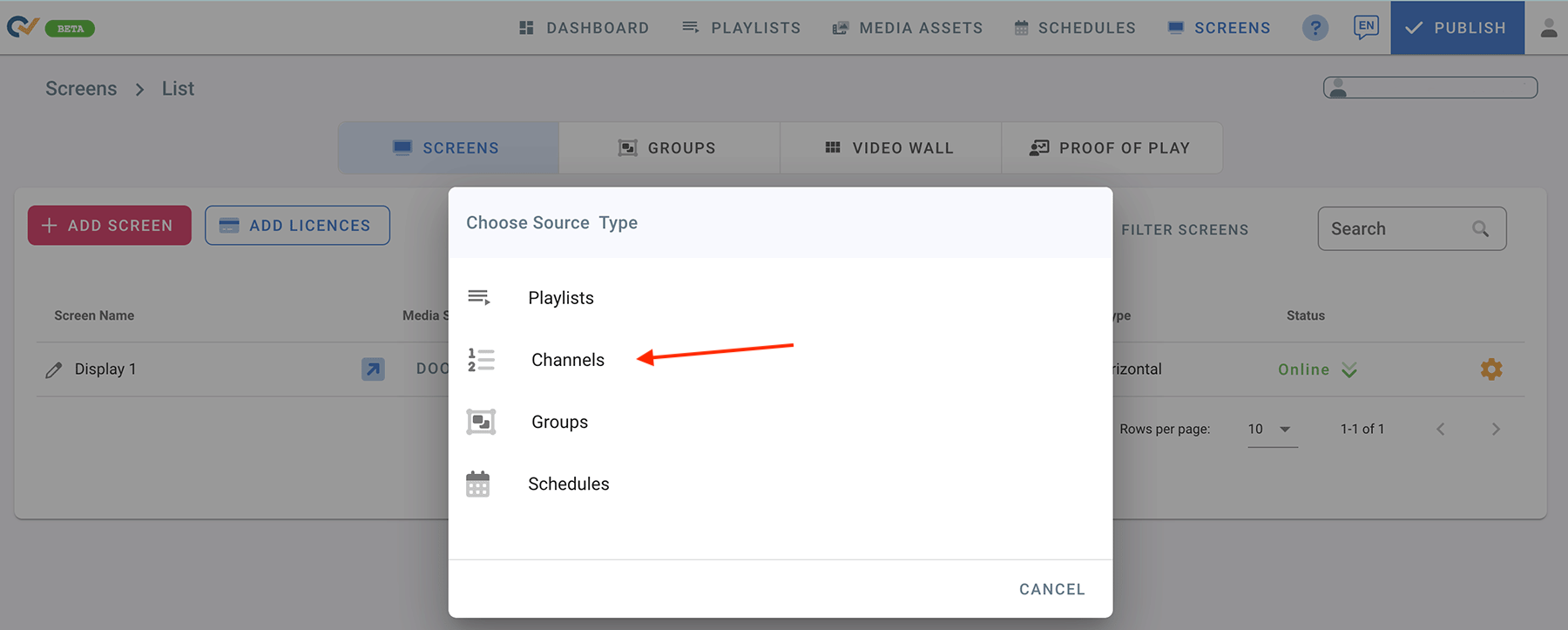
Task: Click the app logo in top-left
Action: [23, 27]
